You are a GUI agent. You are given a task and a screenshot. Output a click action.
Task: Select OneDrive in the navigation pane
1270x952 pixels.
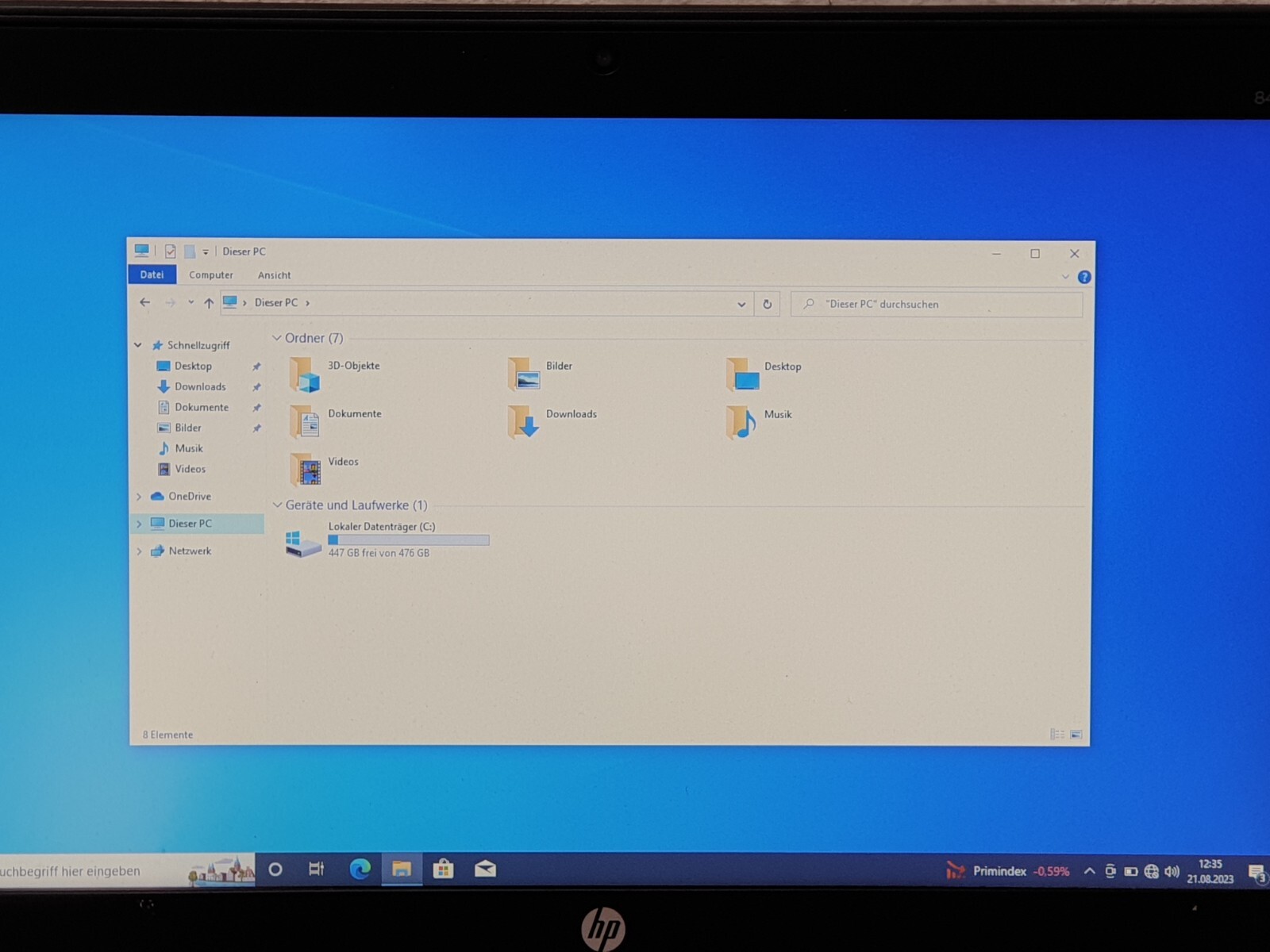(190, 497)
